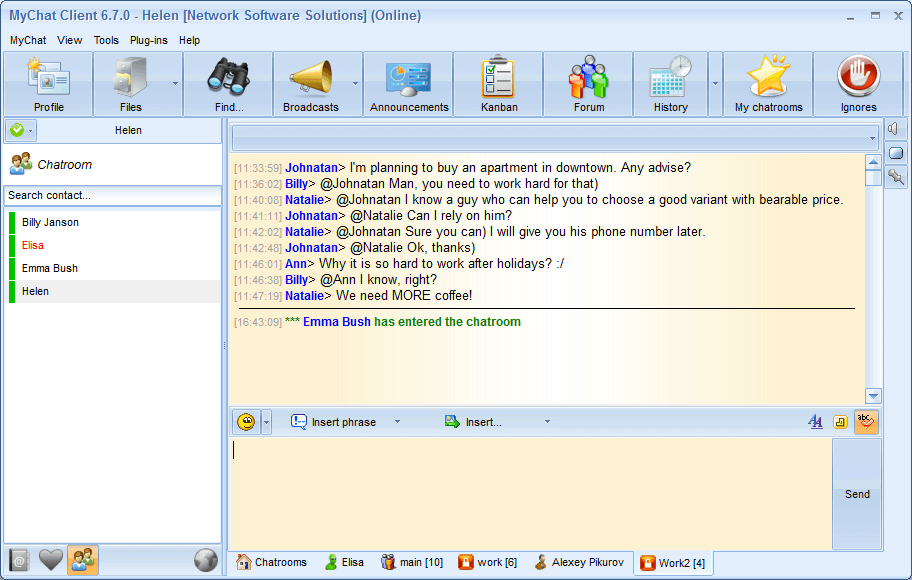Screen dimensions: 912x580
Task: Click in the message input area
Action: pyautogui.click(x=530, y=493)
